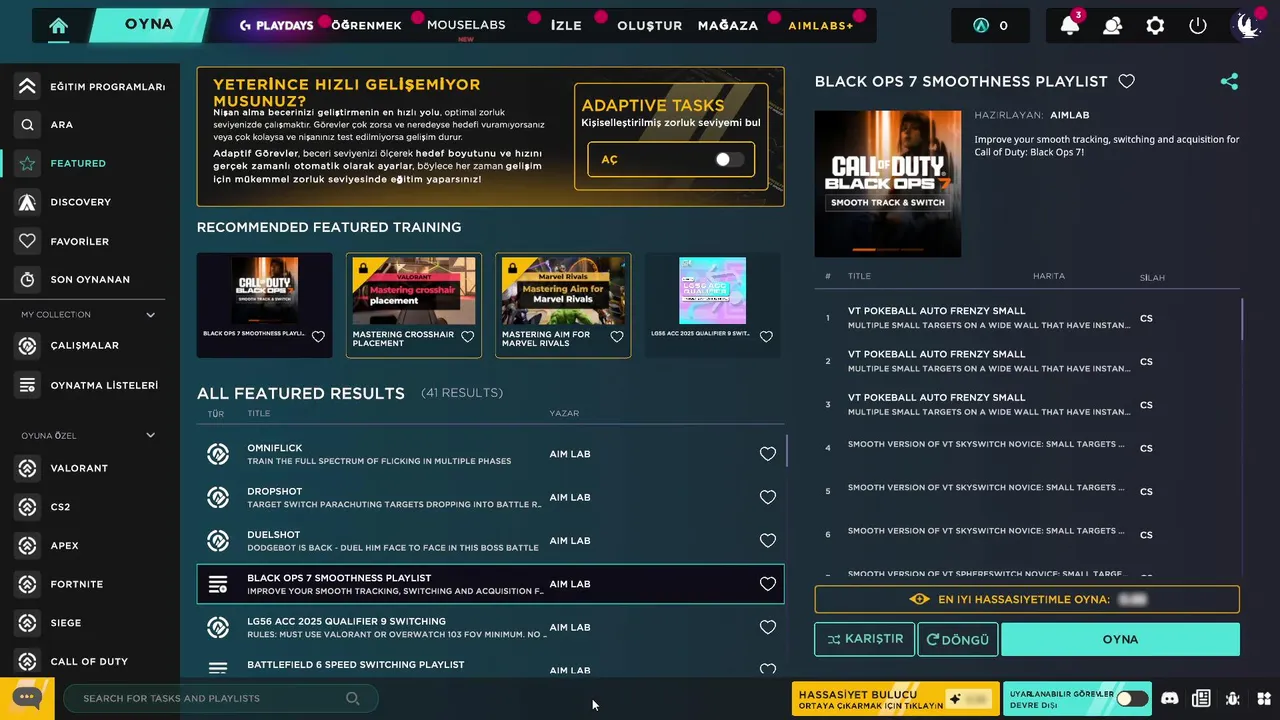Open Çalışmalar in sidebar

click(90, 345)
